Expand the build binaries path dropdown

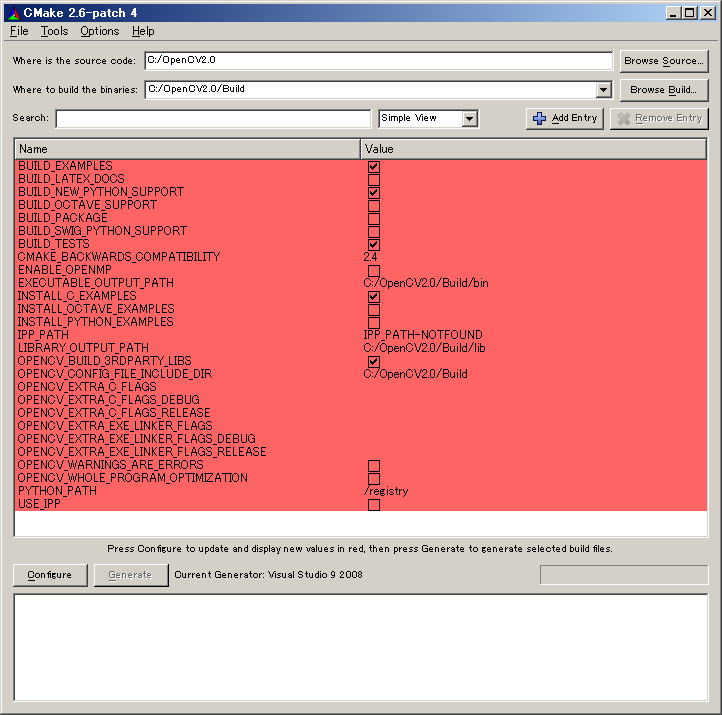pyautogui.click(x=603, y=90)
